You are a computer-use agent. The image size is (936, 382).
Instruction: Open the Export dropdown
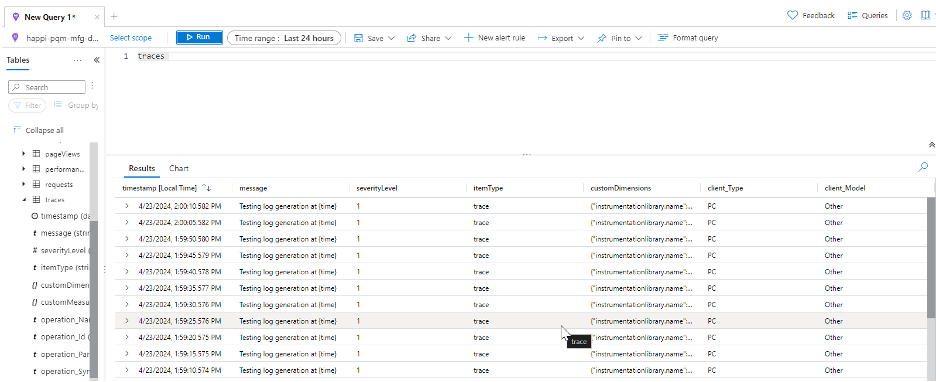(561, 38)
